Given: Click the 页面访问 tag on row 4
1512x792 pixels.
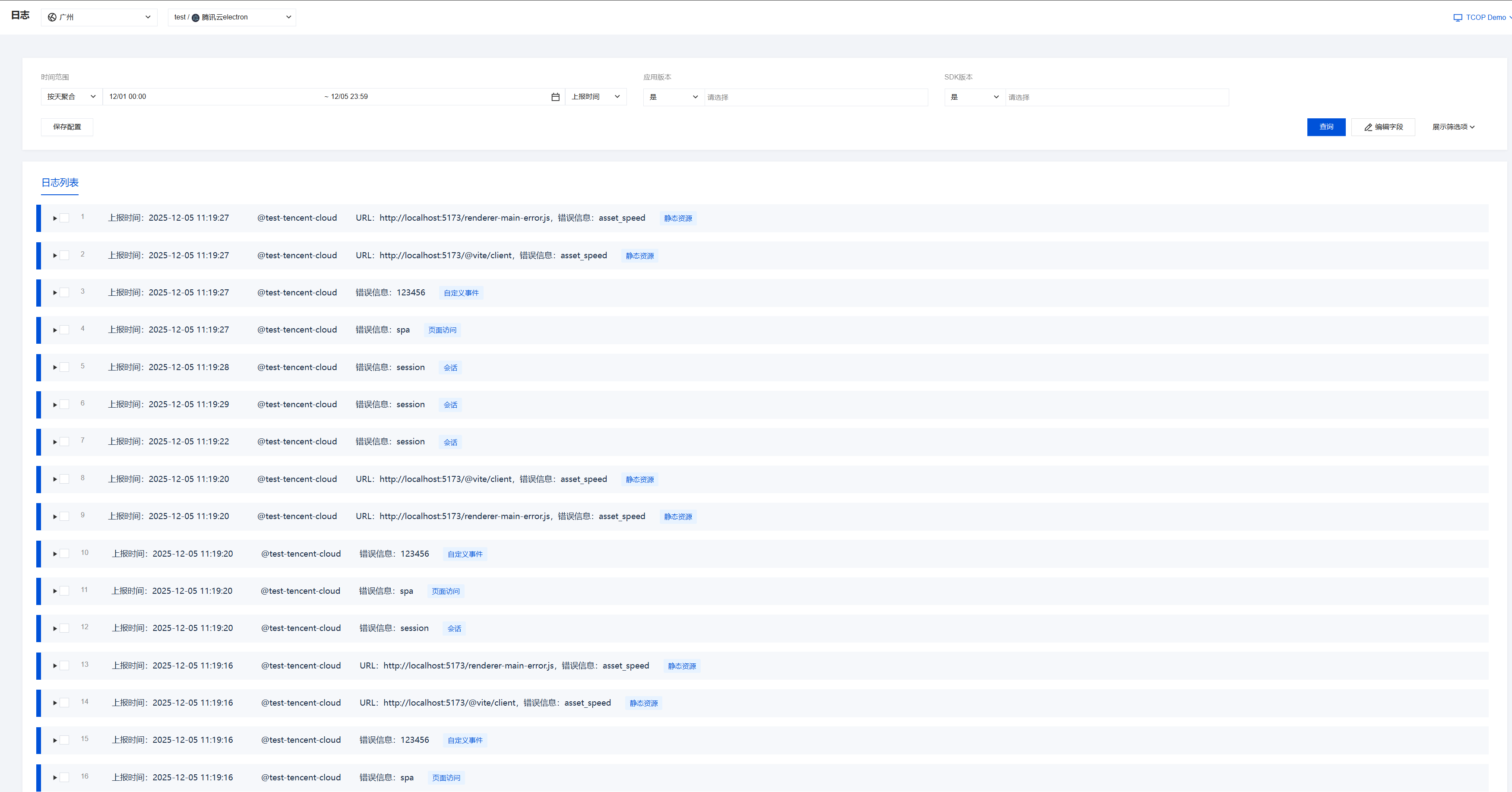Looking at the screenshot, I should (x=442, y=330).
